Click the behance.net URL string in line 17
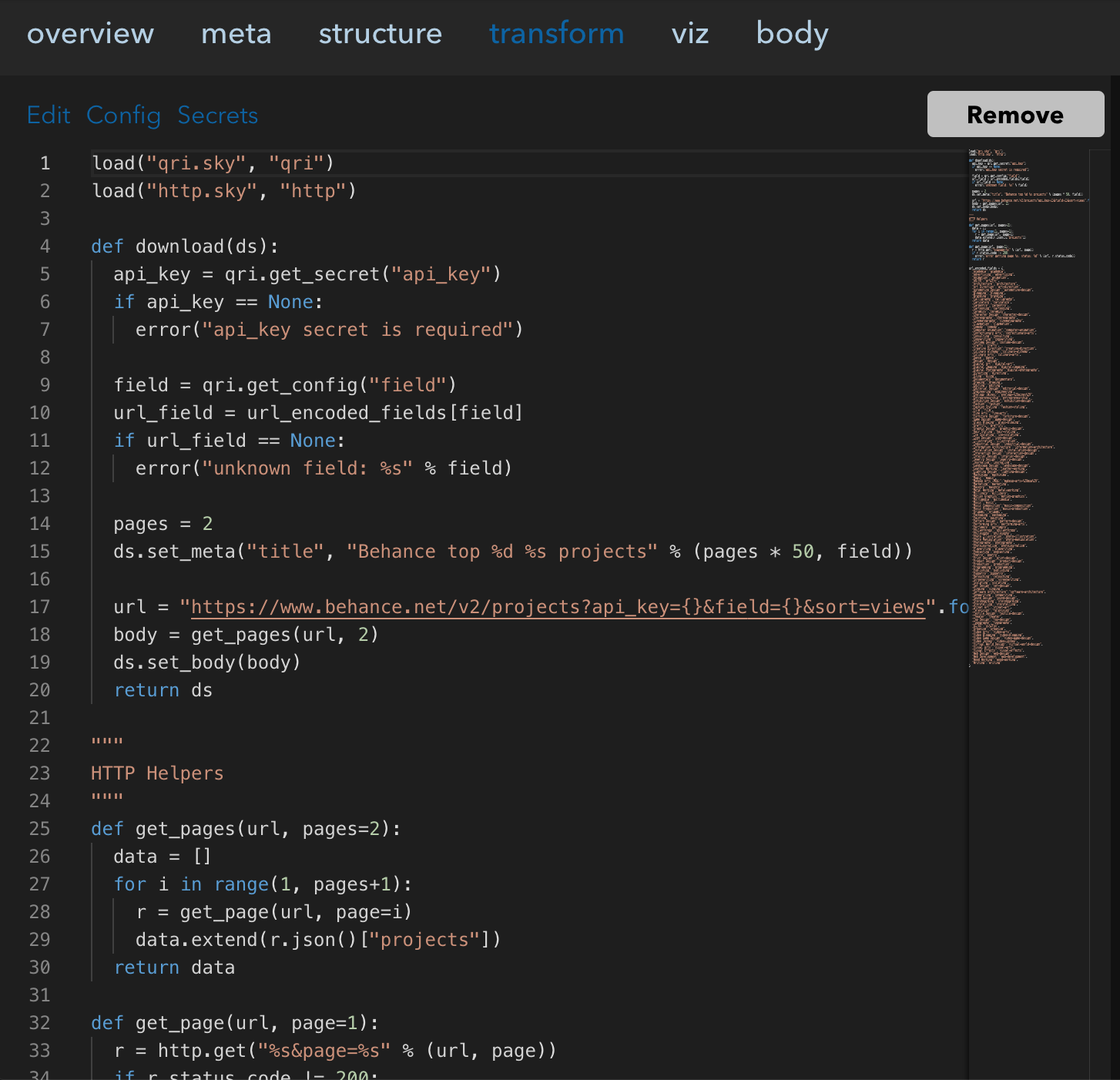 558,607
